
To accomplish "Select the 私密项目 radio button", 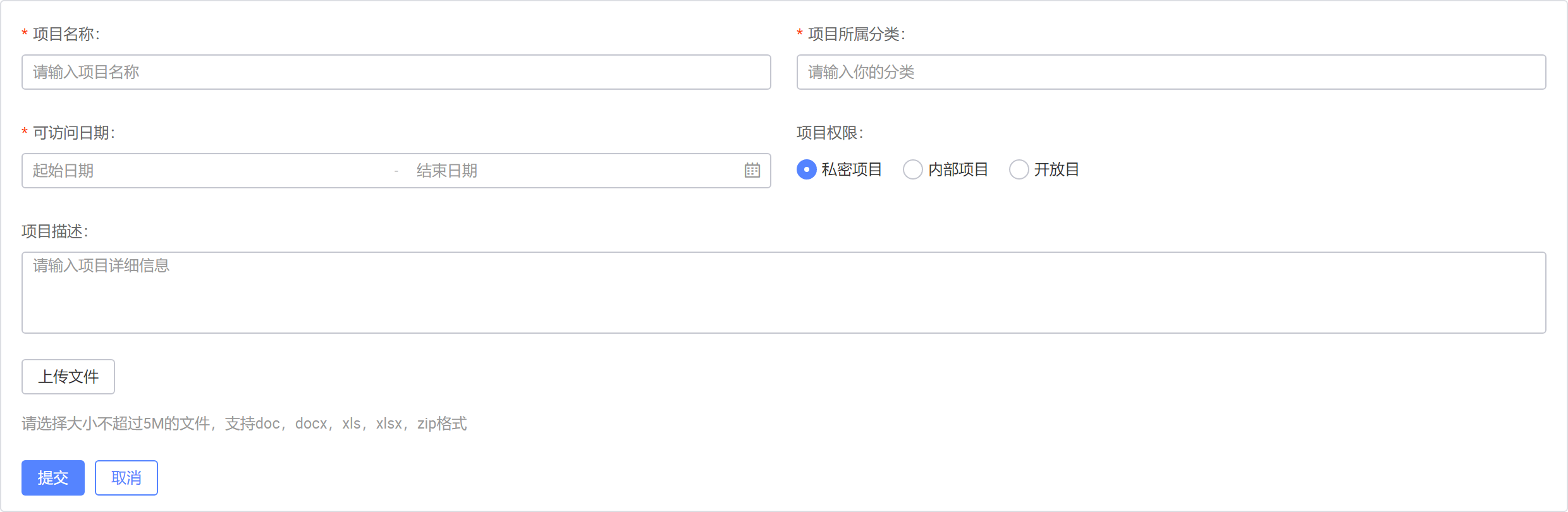I will pyautogui.click(x=806, y=169).
